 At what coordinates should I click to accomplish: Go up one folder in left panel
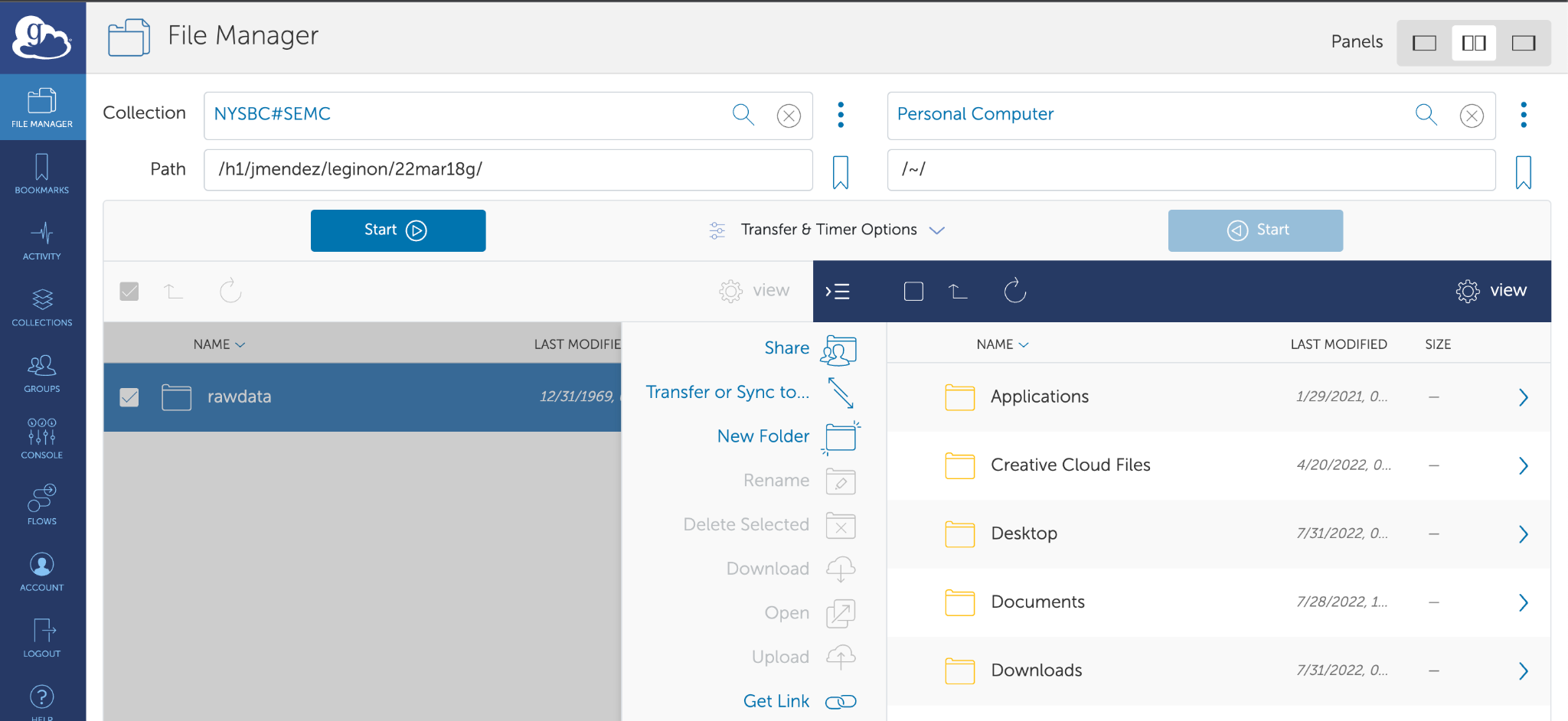click(x=174, y=291)
